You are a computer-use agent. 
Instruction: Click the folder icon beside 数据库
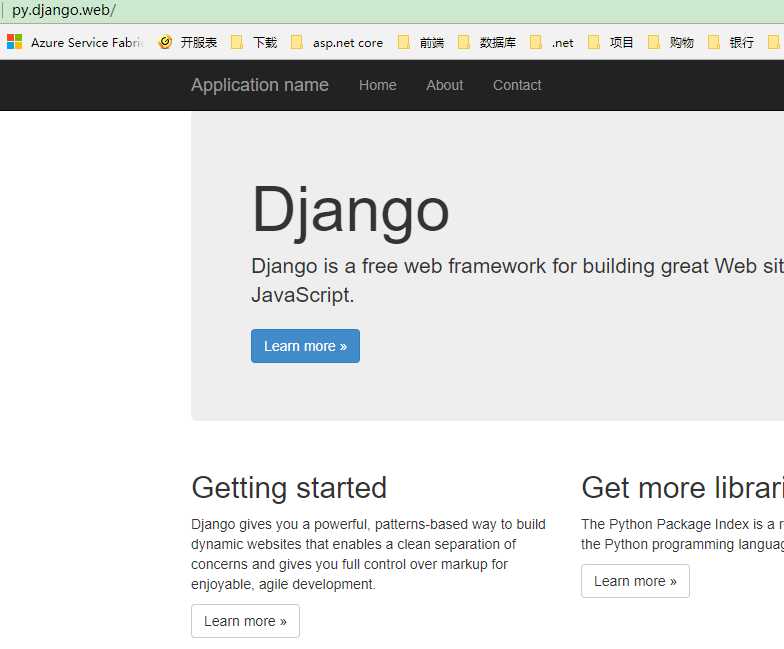(464, 42)
